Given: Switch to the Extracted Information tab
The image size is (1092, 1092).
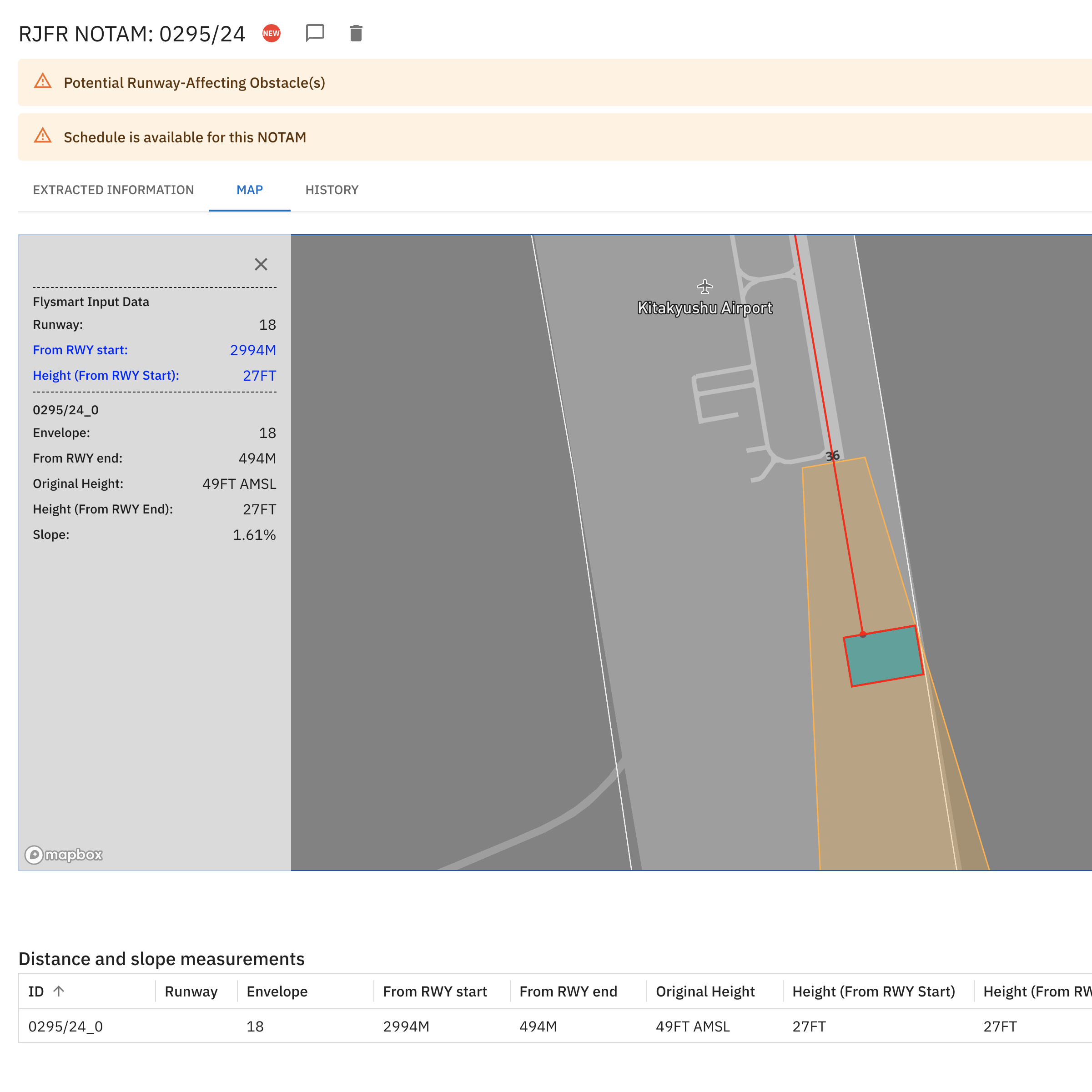Looking at the screenshot, I should (x=113, y=190).
